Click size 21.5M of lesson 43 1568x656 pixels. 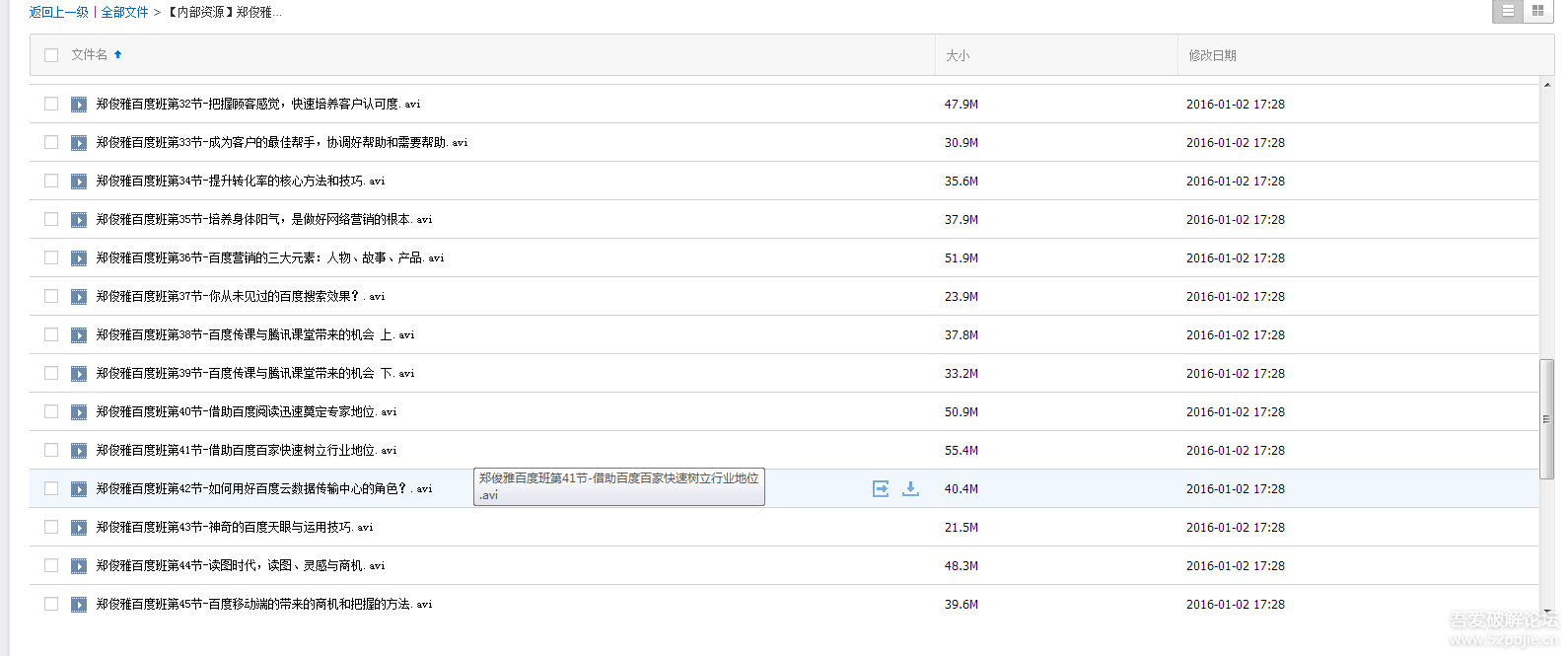point(962,527)
